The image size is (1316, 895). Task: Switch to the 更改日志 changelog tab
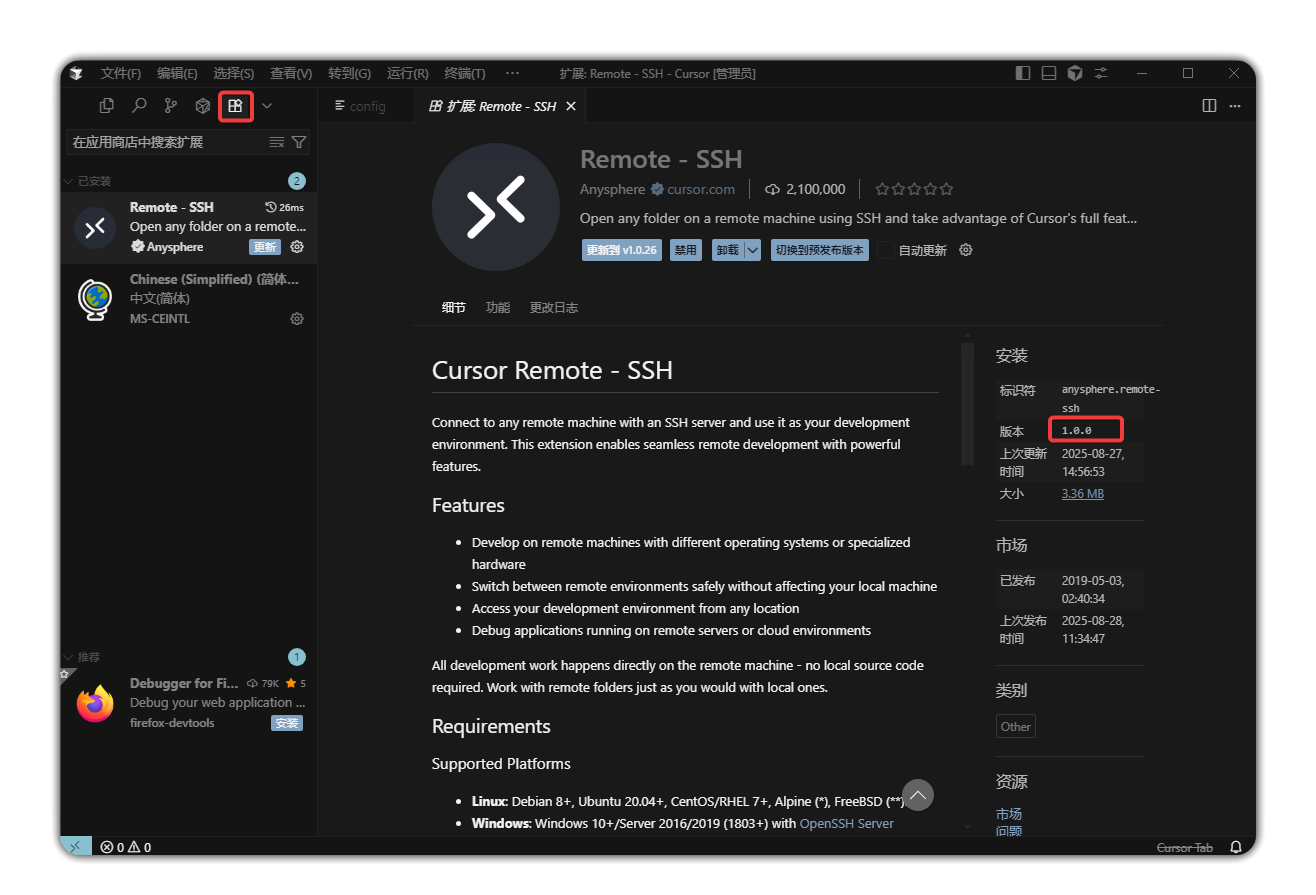[x=553, y=308]
